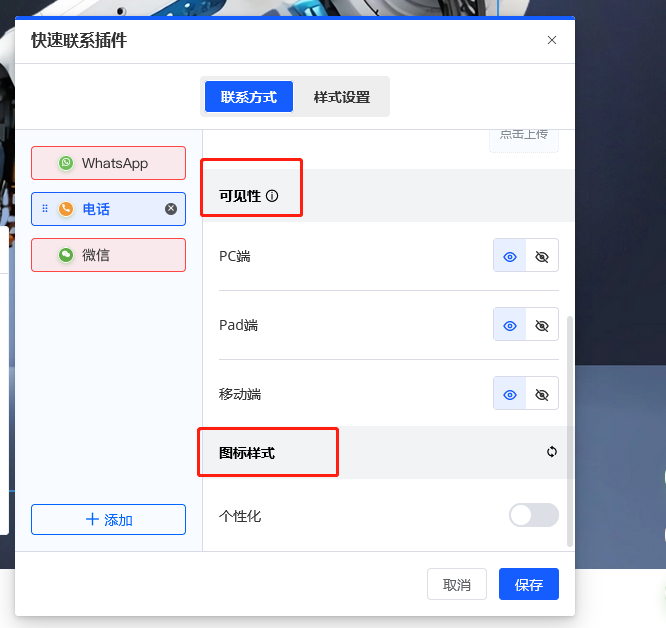Click the WhatsApp green logo icon

pyautogui.click(x=66, y=163)
